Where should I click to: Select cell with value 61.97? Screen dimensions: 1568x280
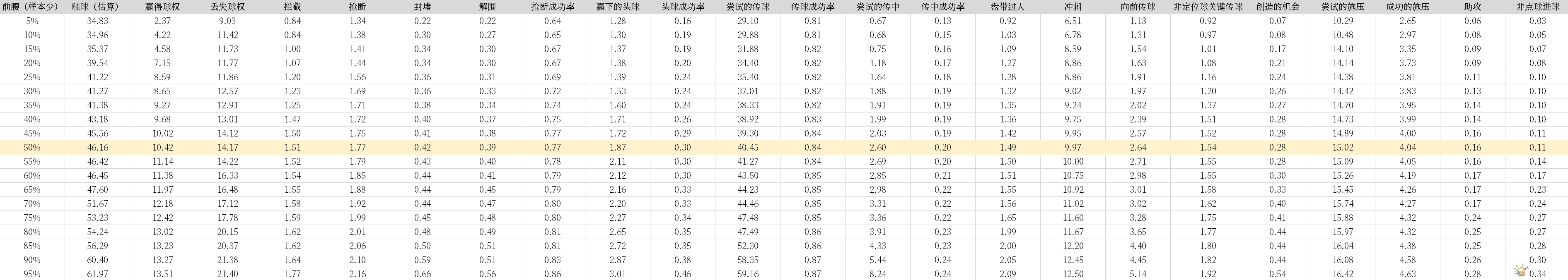97,274
